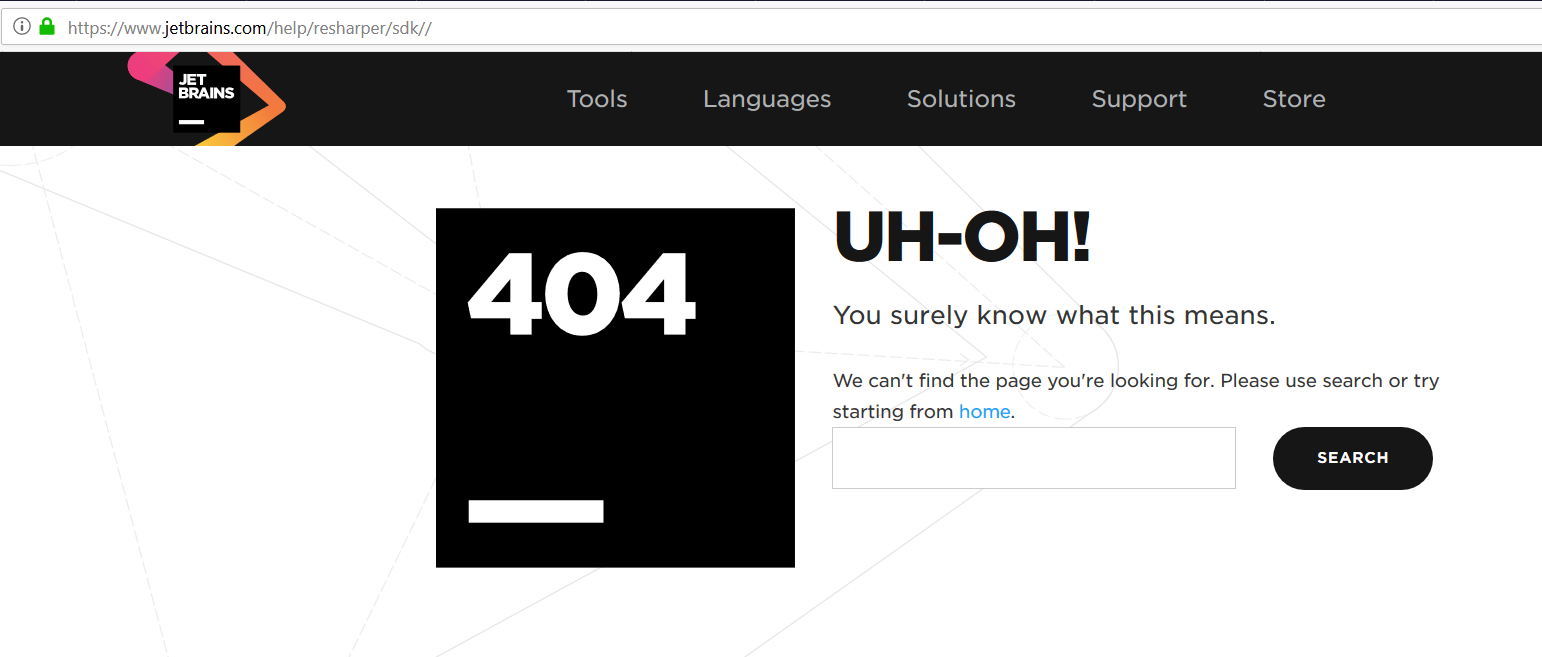This screenshot has width=1542, height=657.
Task: Follow the home link
Action: pos(984,411)
